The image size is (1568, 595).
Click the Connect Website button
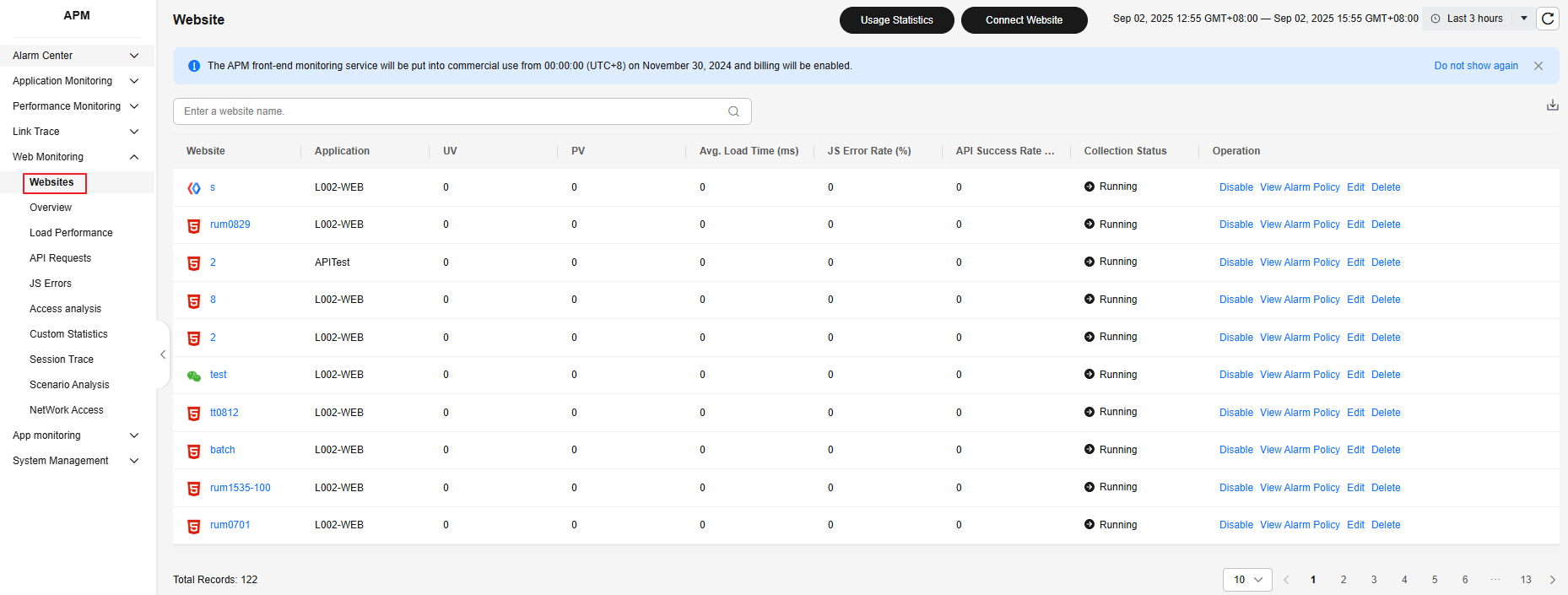pyautogui.click(x=1024, y=20)
